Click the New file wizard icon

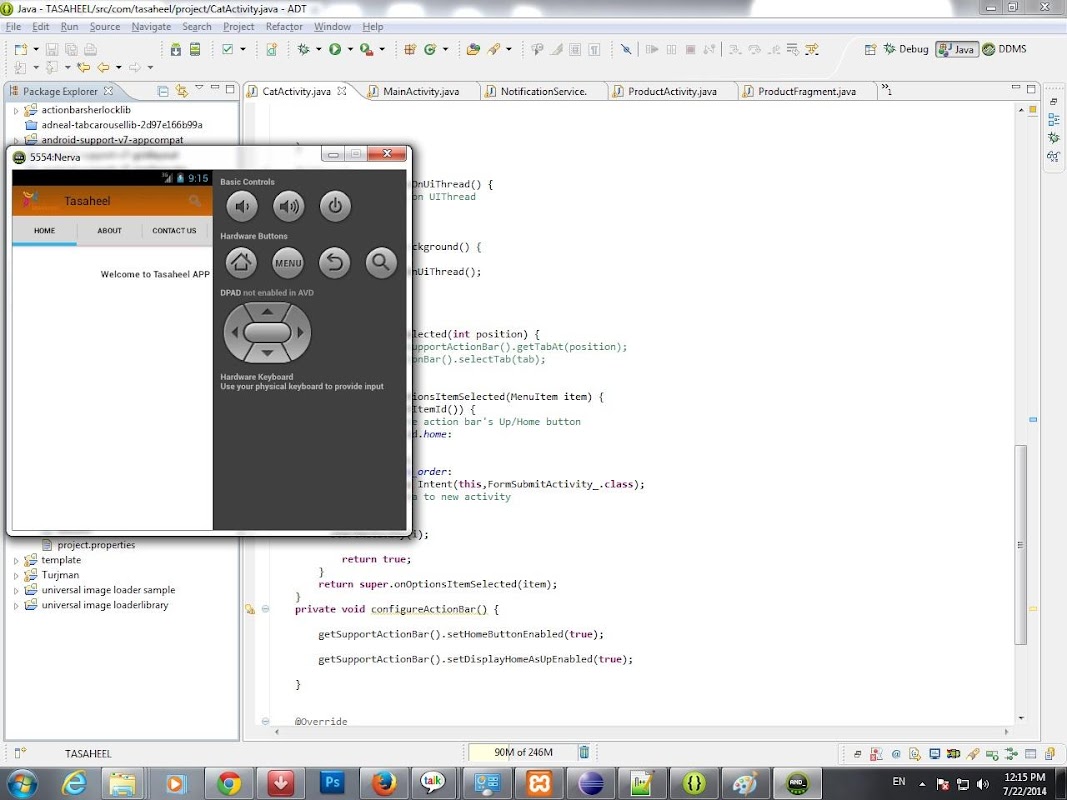coord(21,49)
